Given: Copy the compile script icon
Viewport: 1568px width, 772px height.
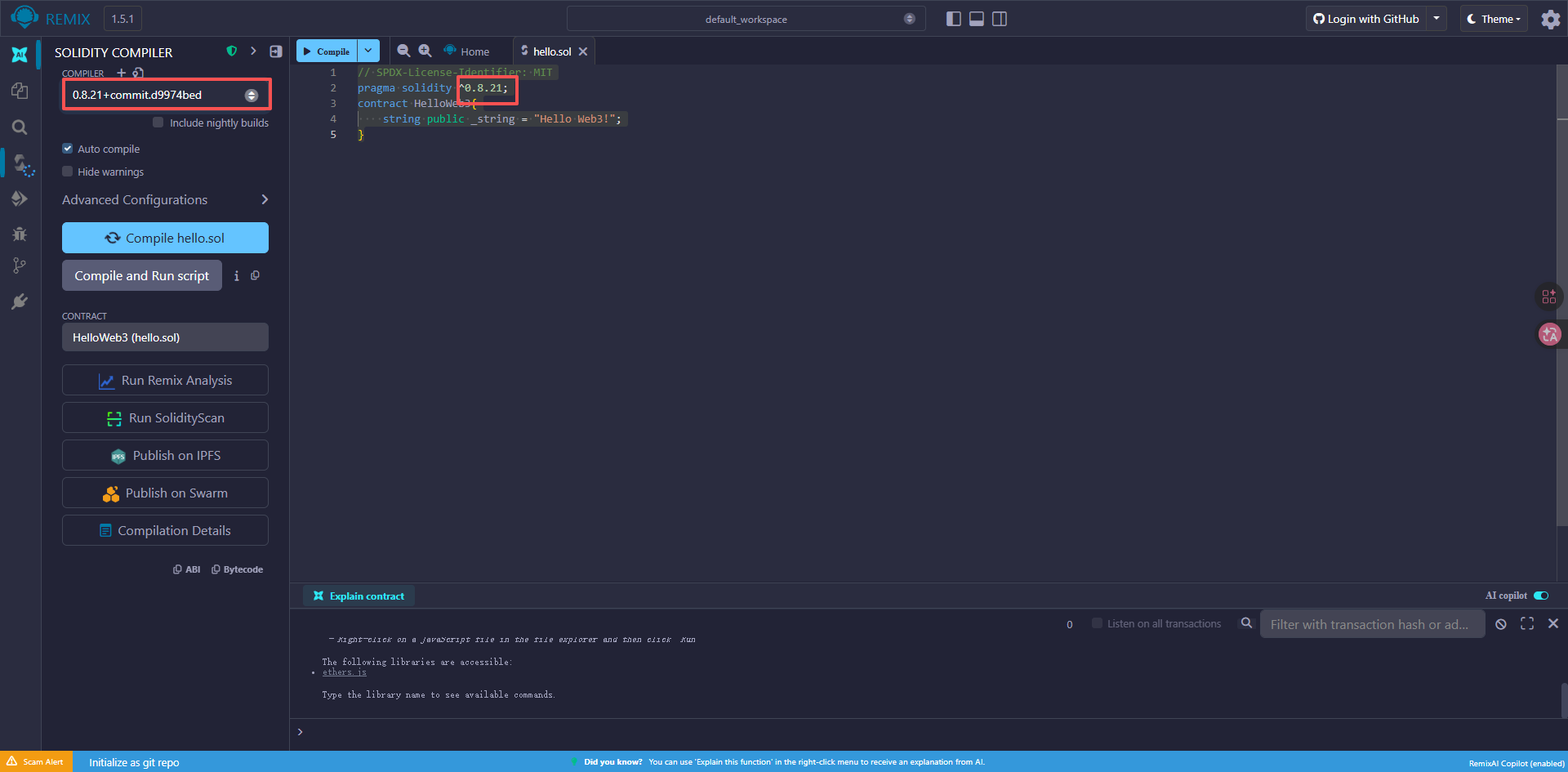Looking at the screenshot, I should coord(255,275).
